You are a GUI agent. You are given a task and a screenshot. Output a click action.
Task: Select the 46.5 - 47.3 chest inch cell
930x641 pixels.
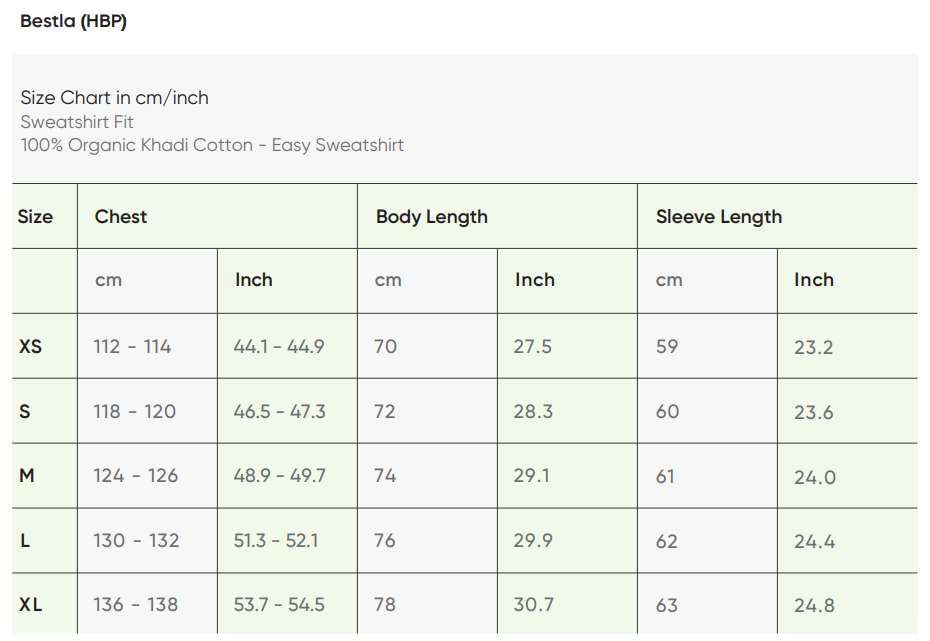point(280,412)
